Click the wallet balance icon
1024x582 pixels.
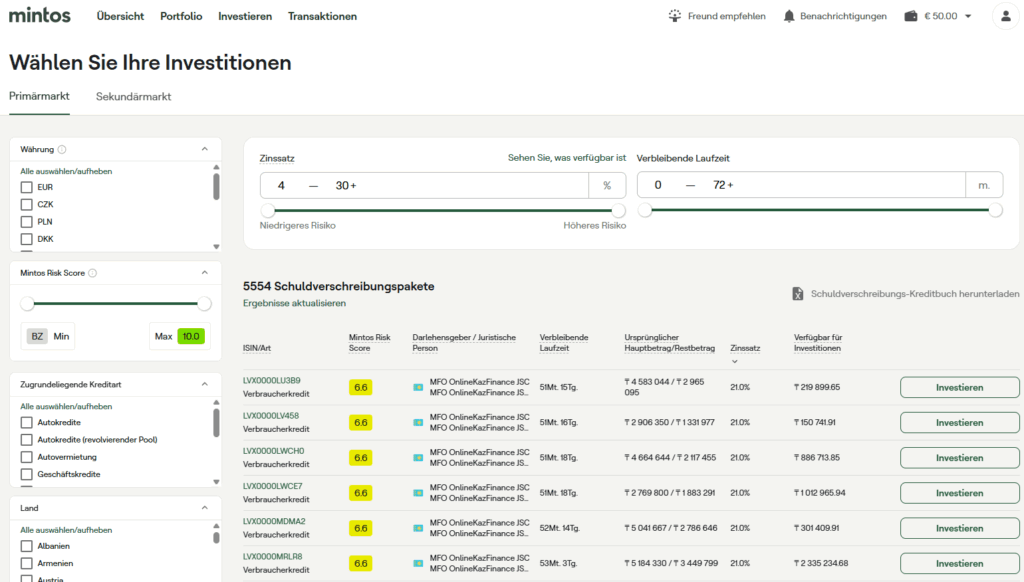click(x=910, y=16)
